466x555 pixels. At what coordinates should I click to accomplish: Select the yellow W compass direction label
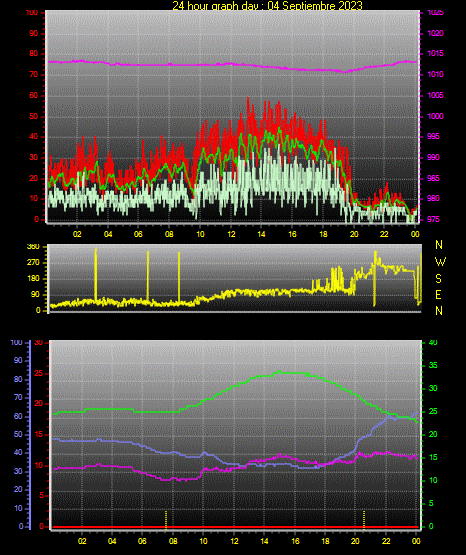click(440, 262)
